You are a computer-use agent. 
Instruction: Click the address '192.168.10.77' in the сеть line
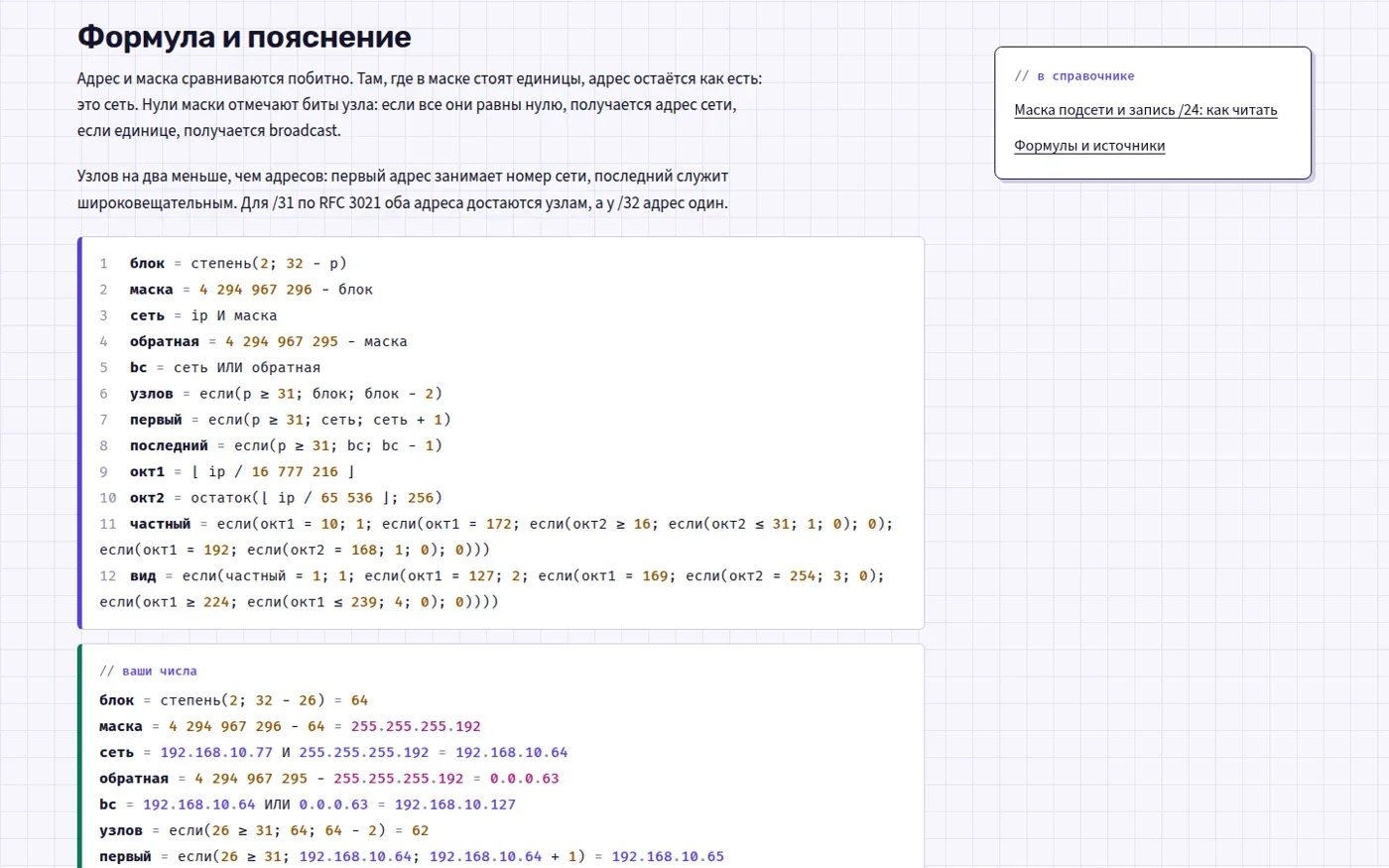(216, 752)
